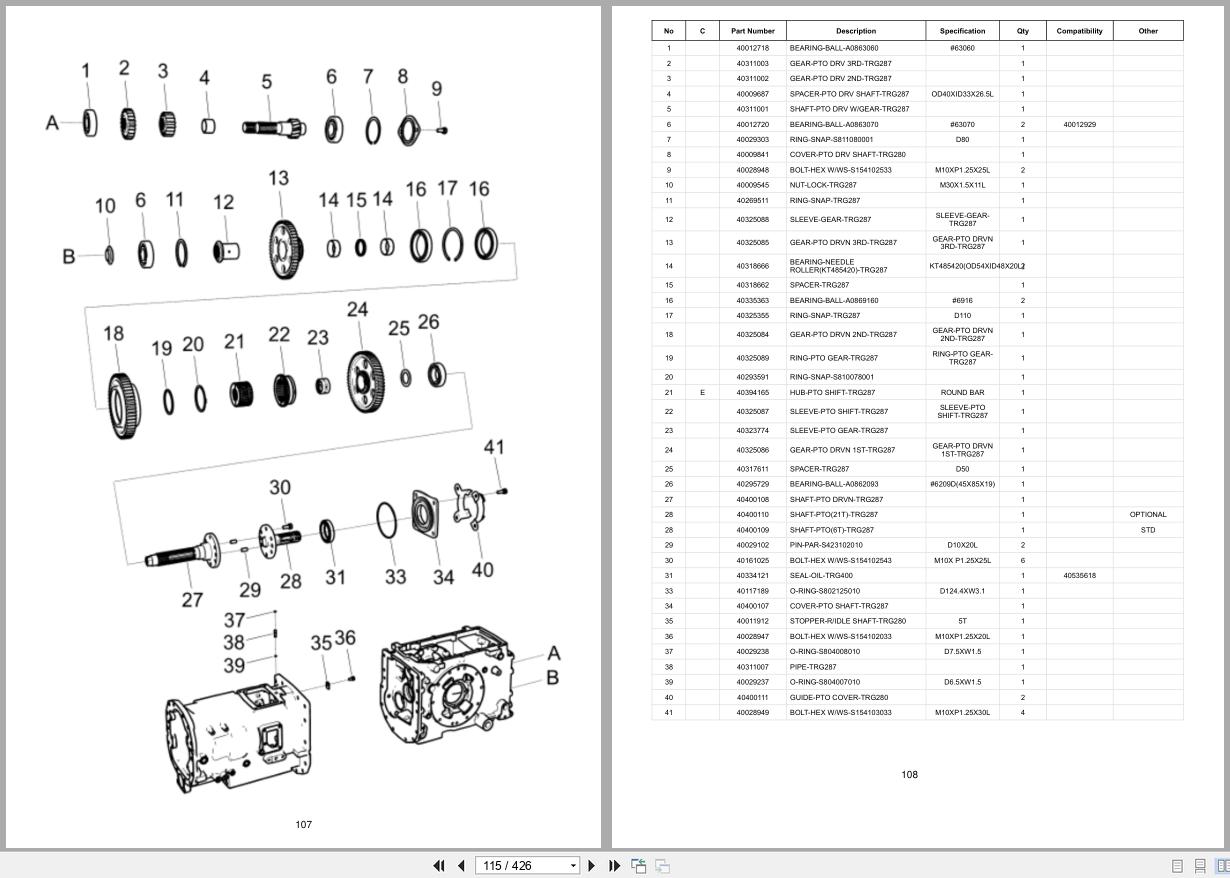Click the Compatibility column header
Screen dimensions: 1230x878
click(1080, 31)
